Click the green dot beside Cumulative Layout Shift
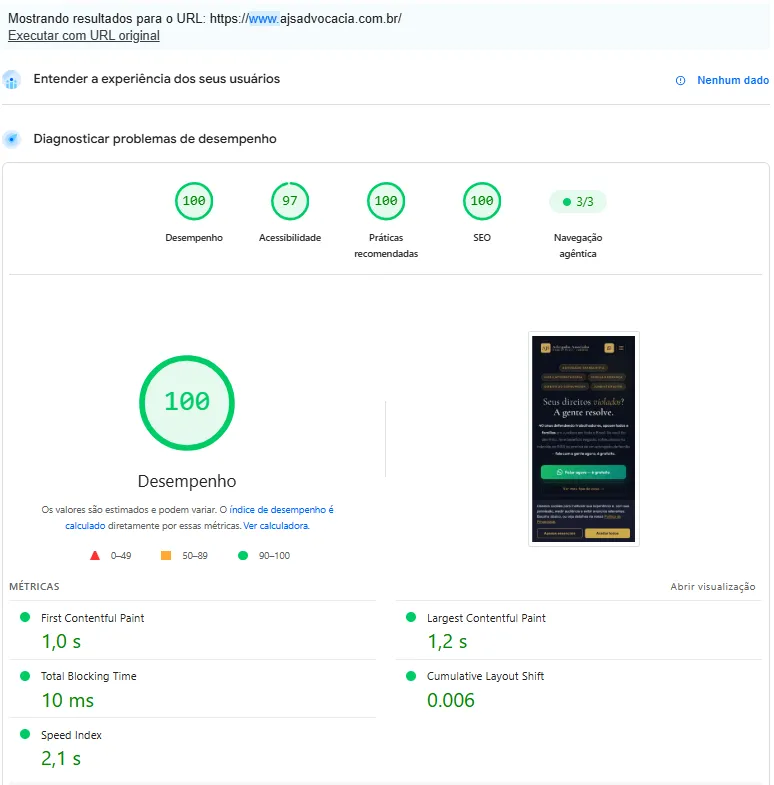This screenshot has width=774, height=785. (x=411, y=676)
